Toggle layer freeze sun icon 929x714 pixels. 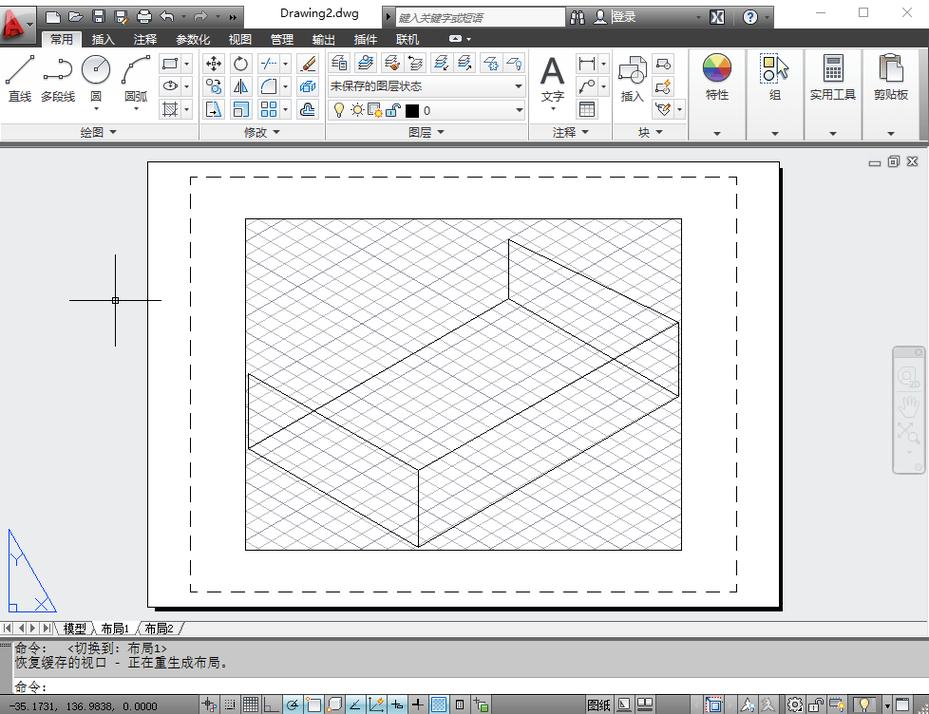(x=357, y=110)
